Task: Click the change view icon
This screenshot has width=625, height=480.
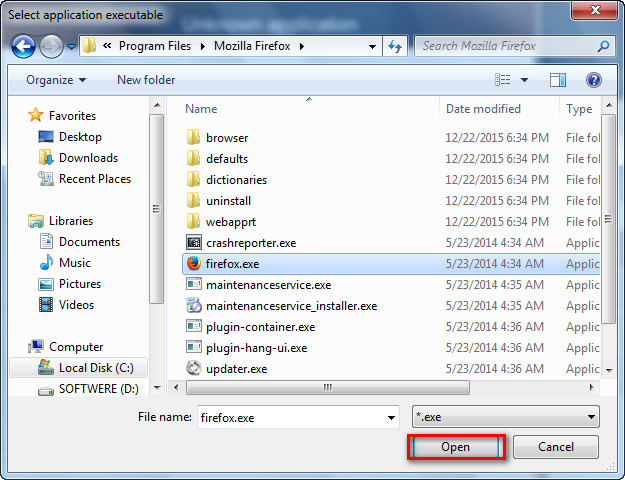Action: (503, 80)
